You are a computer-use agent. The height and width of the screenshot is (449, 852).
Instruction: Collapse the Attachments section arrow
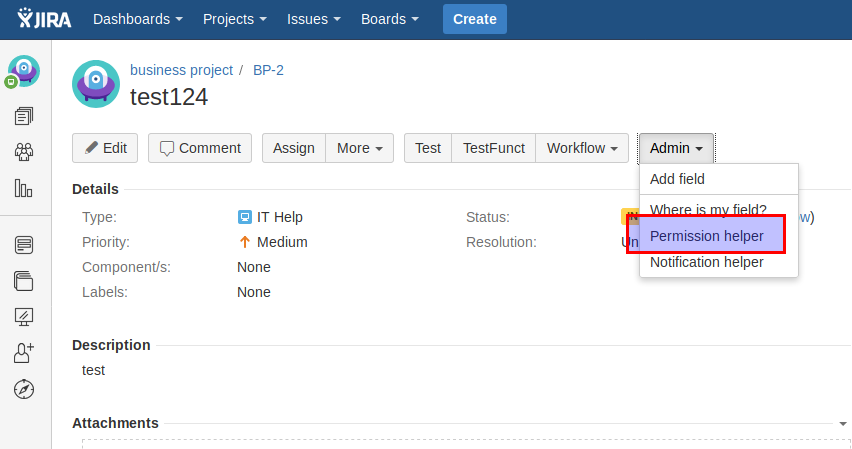coord(842,423)
